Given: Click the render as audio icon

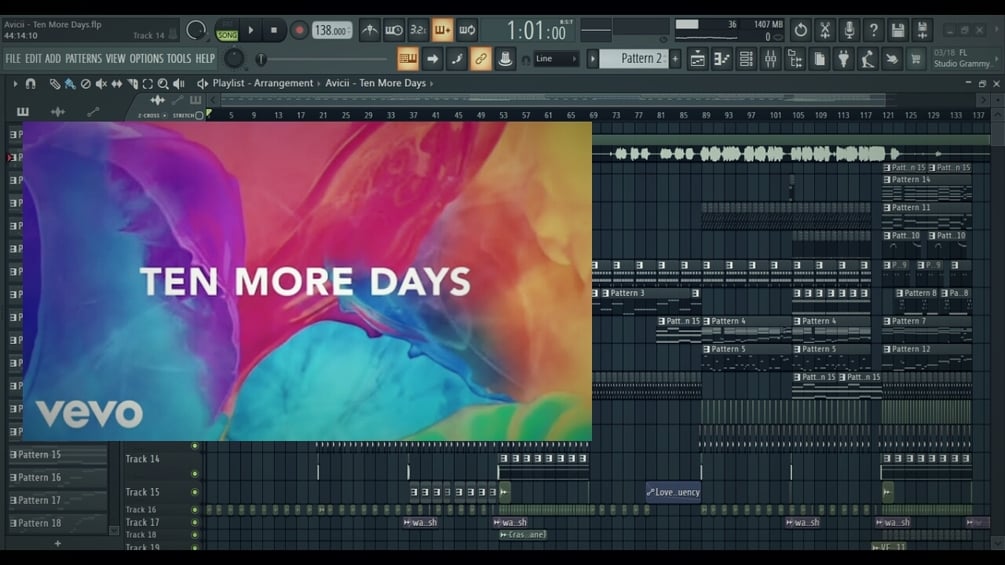Looking at the screenshot, I should pos(922,29).
